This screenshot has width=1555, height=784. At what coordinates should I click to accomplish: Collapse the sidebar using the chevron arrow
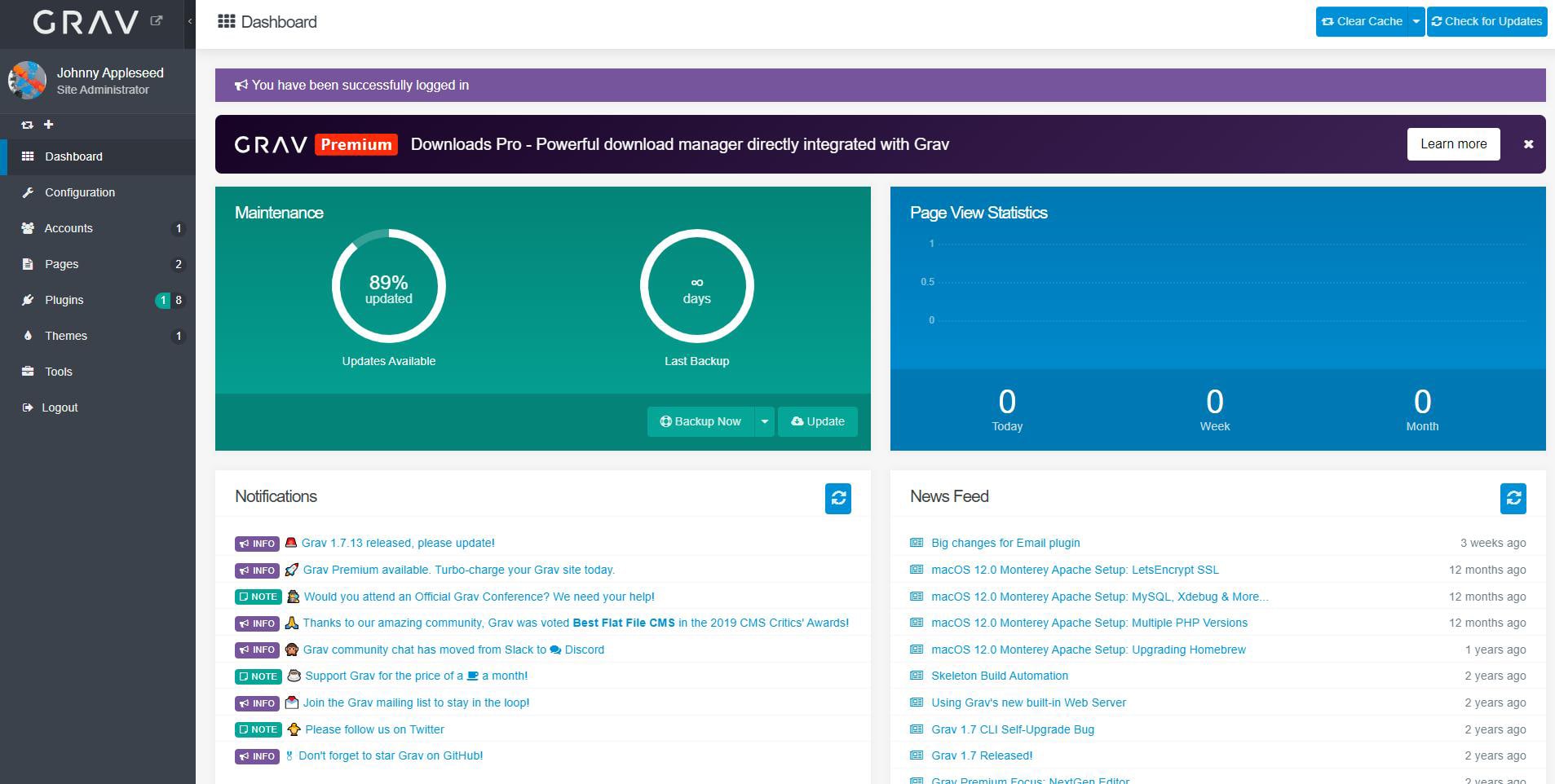pos(190,21)
